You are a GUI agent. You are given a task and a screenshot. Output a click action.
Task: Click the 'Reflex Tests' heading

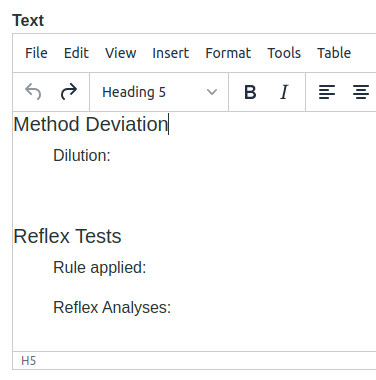point(67,236)
